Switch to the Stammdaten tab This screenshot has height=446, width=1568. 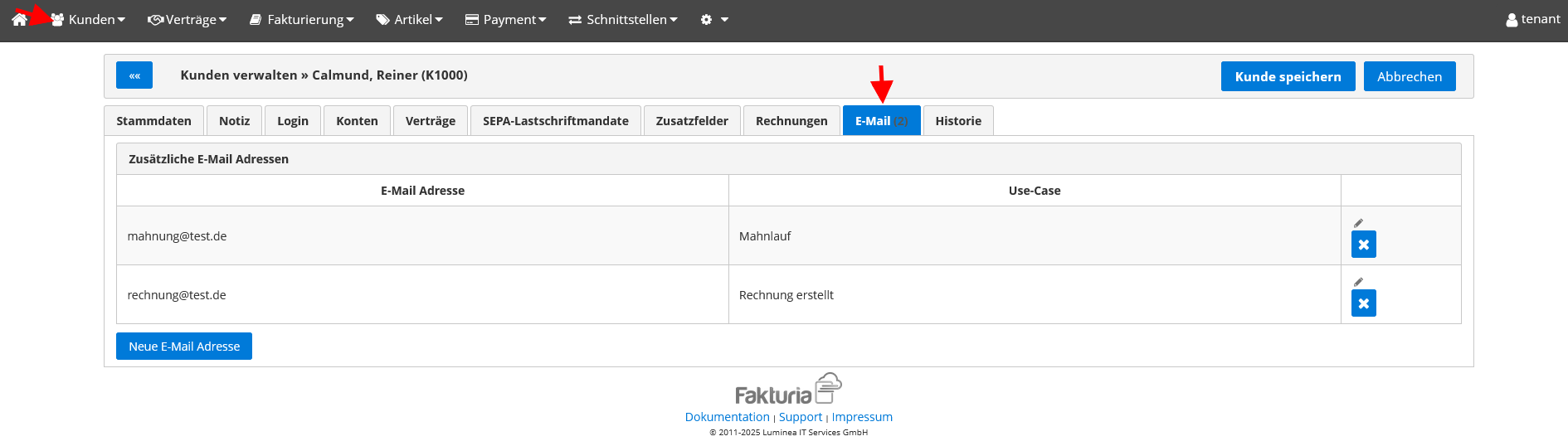(153, 121)
